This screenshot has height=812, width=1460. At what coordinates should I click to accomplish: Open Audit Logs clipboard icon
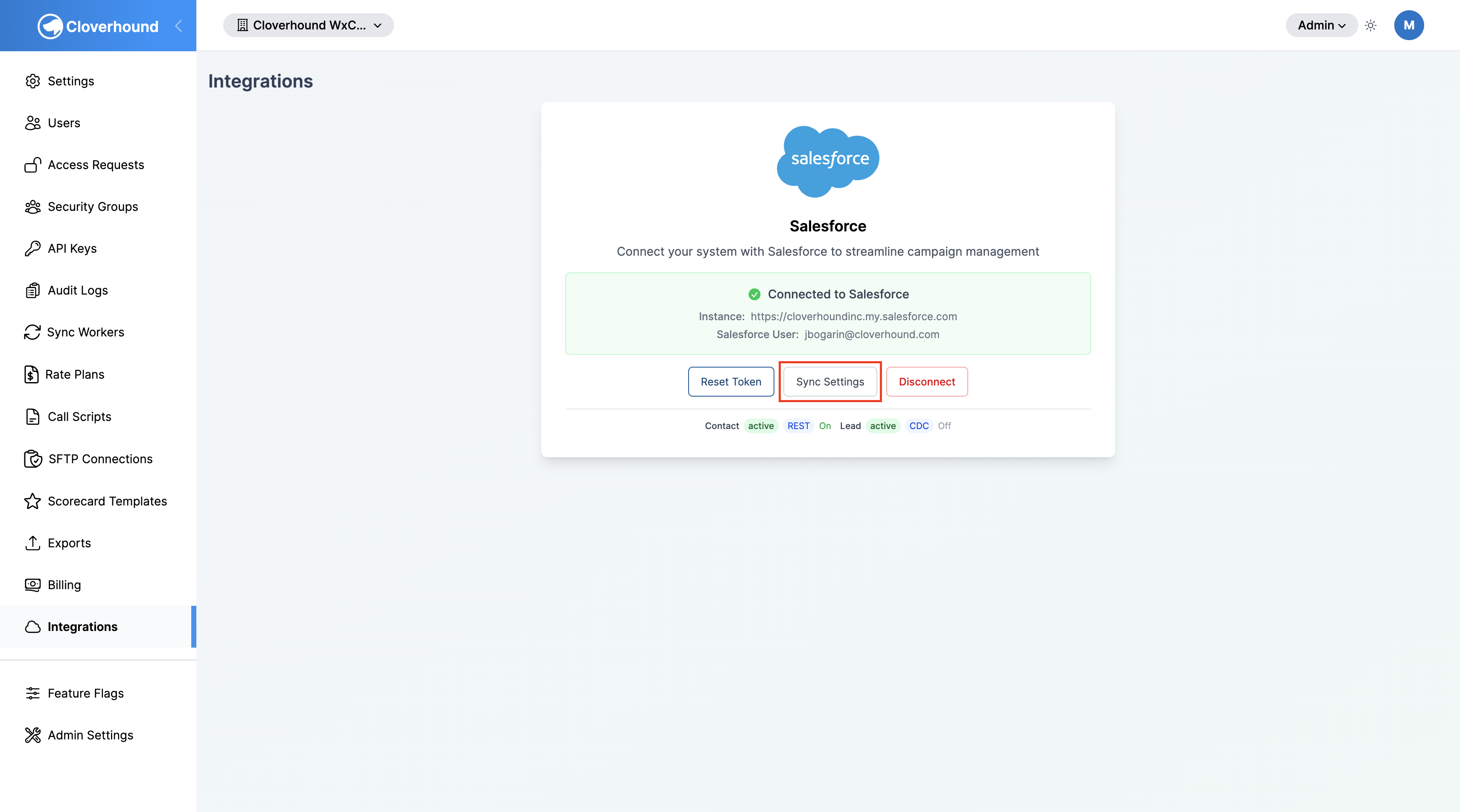(x=32, y=290)
